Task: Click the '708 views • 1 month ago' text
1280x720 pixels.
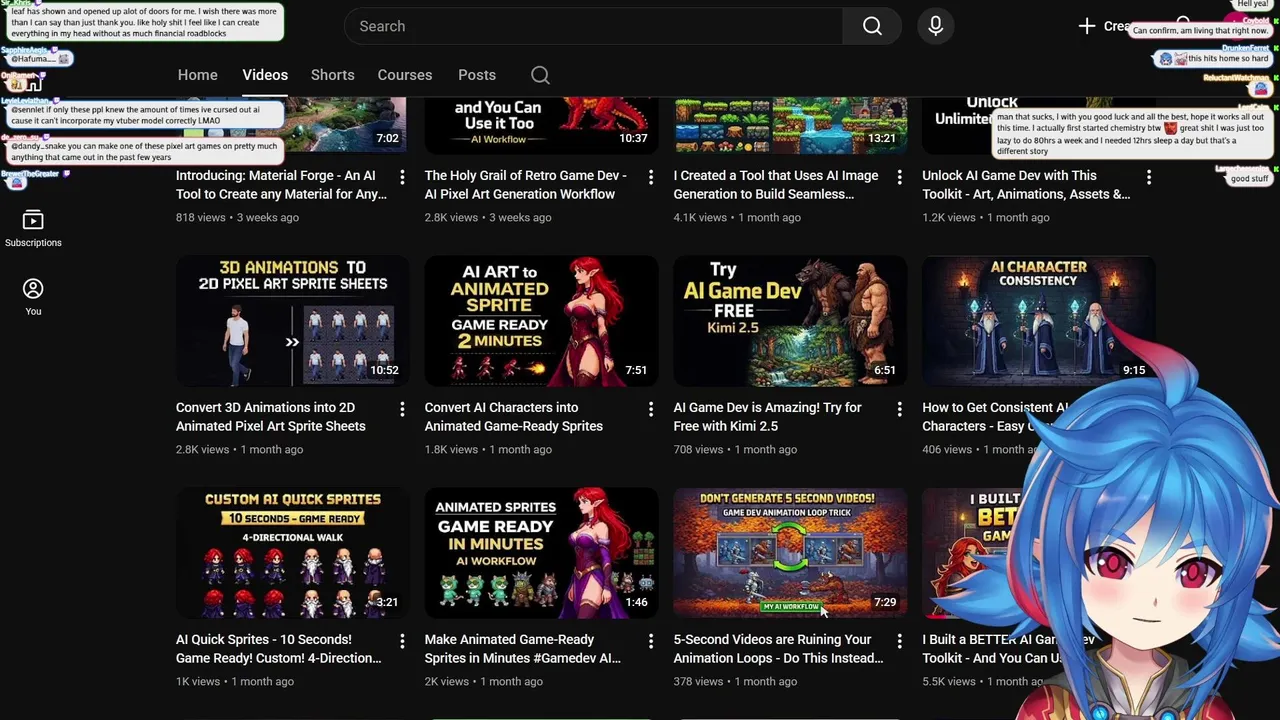Action: pos(735,449)
